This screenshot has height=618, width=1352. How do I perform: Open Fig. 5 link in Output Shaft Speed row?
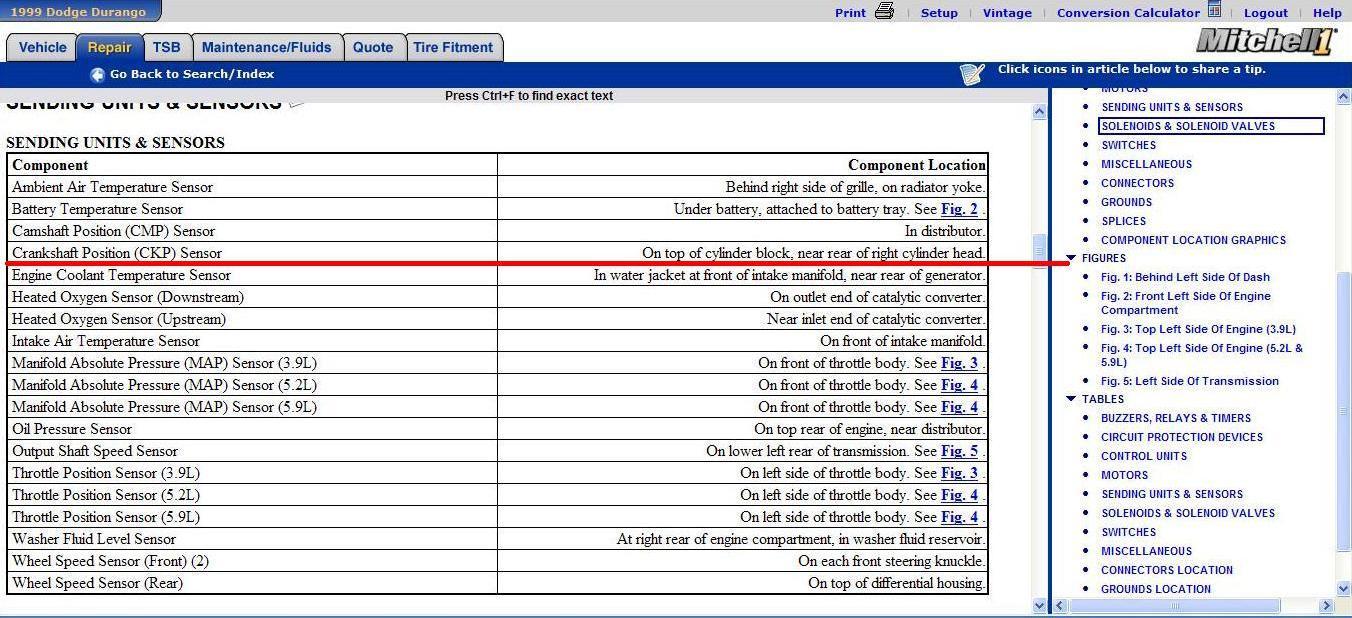959,451
